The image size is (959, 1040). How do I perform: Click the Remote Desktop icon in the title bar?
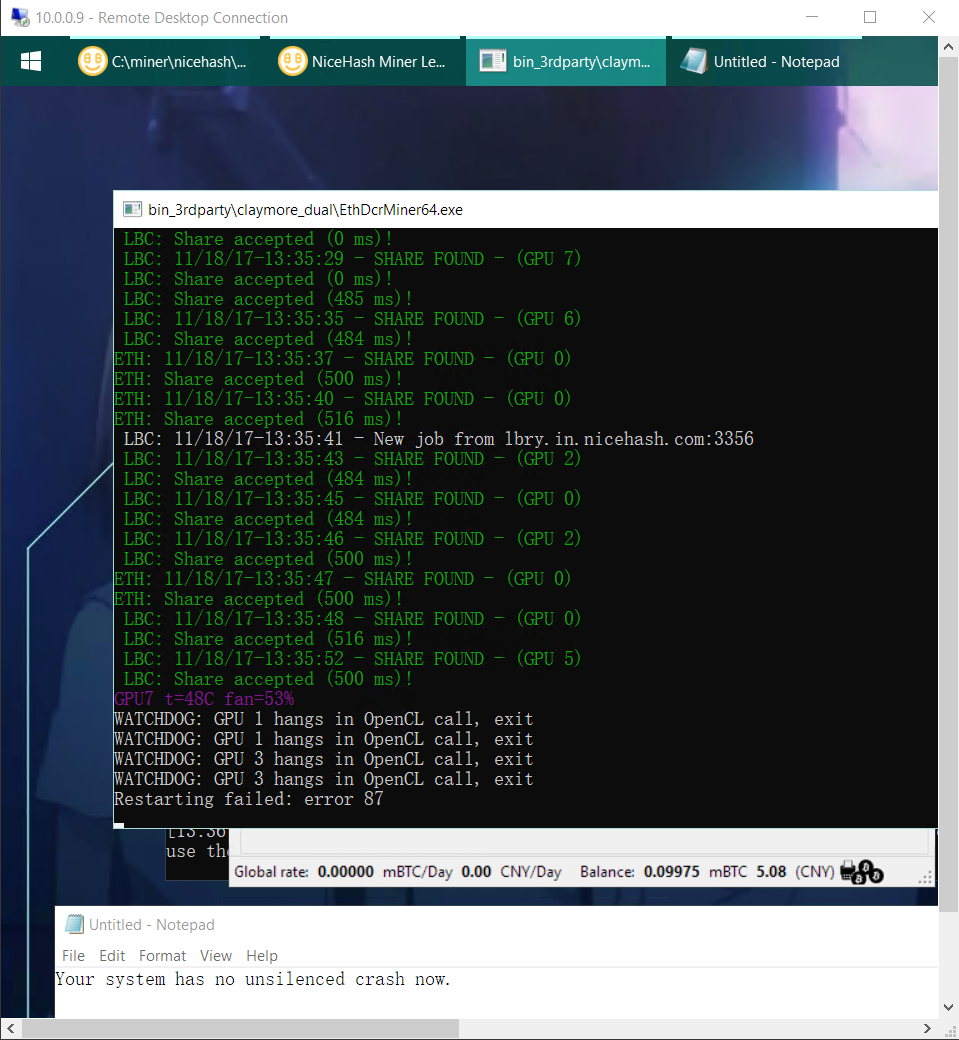point(20,17)
